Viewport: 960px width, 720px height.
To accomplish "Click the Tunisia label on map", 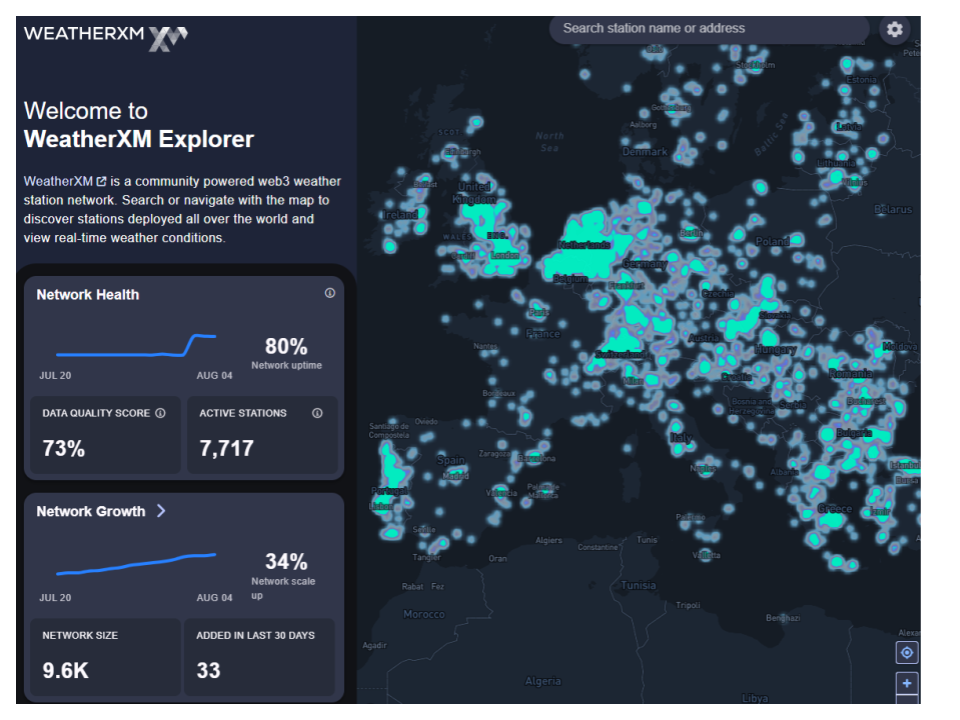I will (638, 585).
